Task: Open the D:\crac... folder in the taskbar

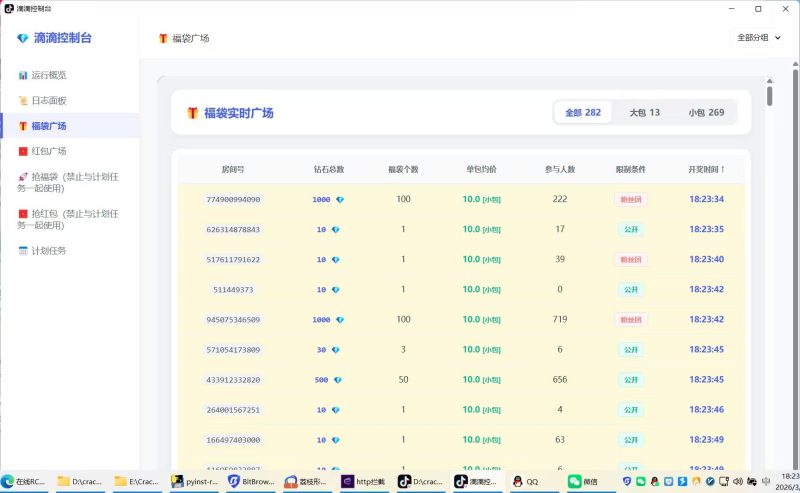Action: point(81,481)
